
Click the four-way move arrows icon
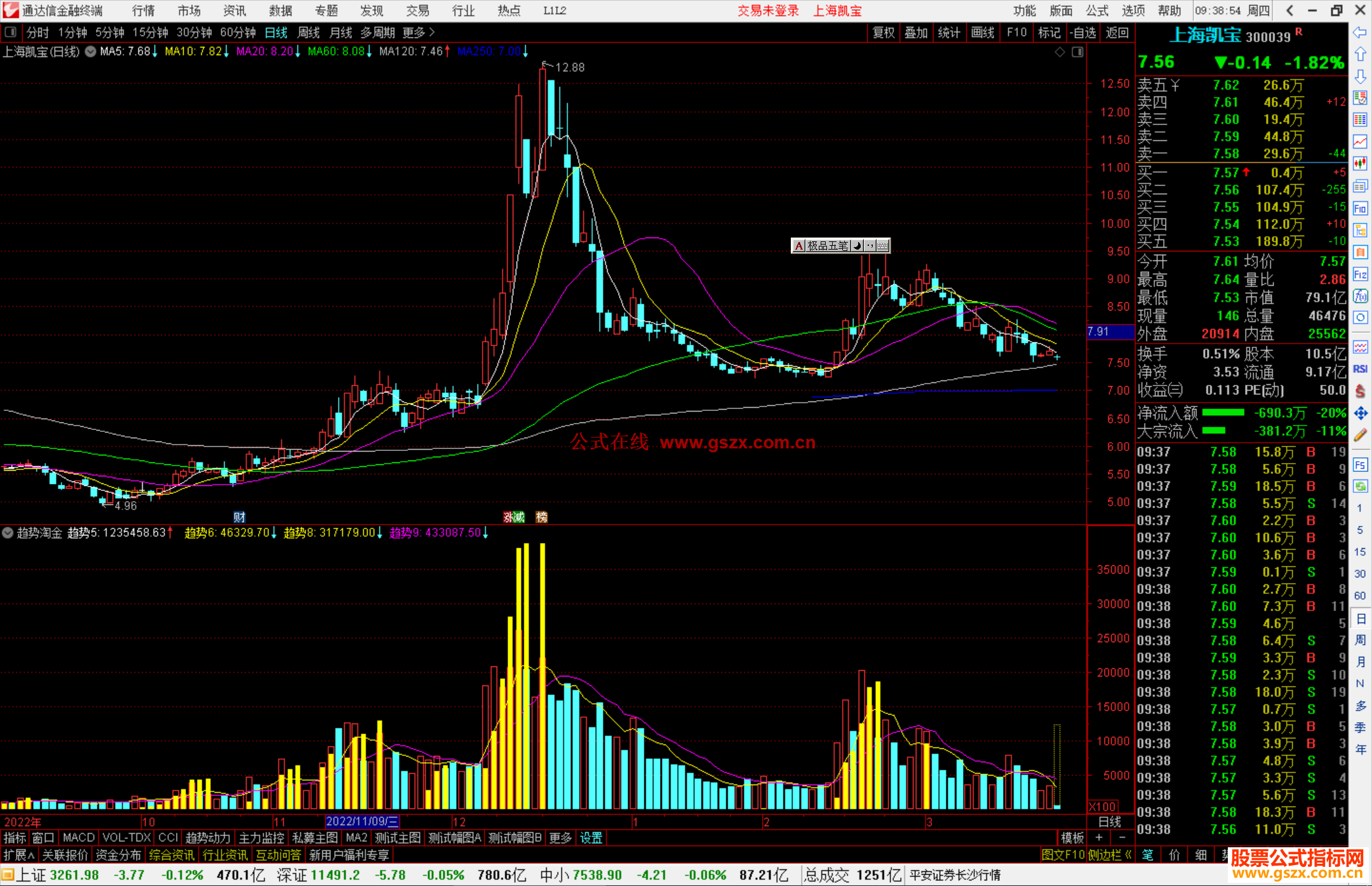coord(1360,413)
